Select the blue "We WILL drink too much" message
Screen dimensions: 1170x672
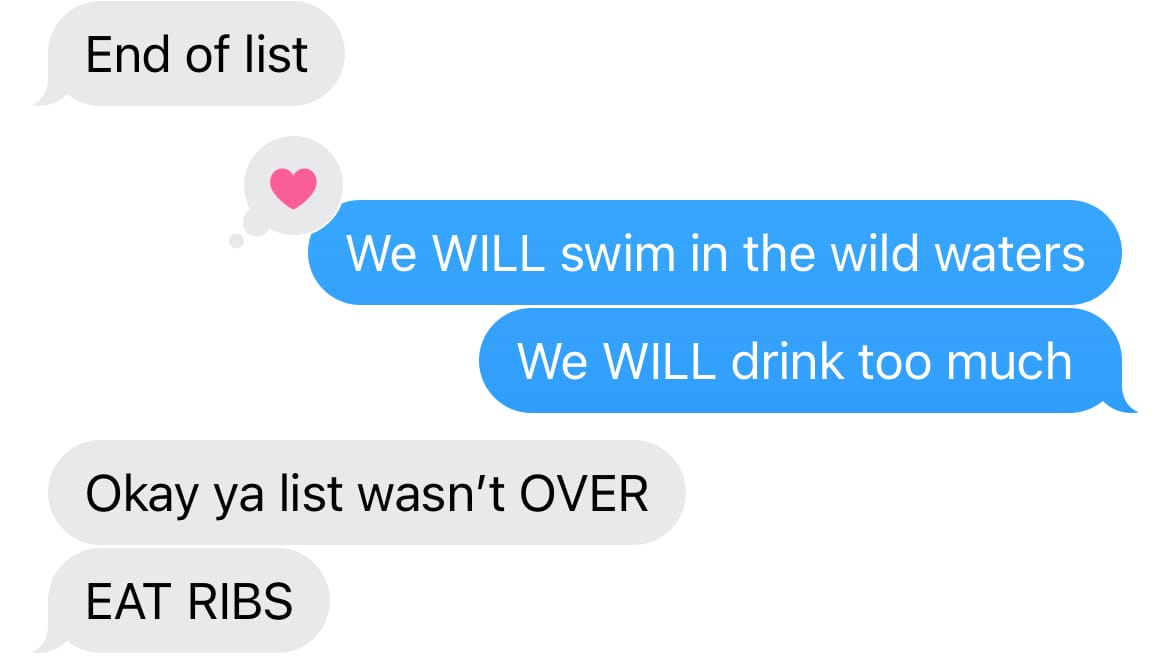coord(801,361)
